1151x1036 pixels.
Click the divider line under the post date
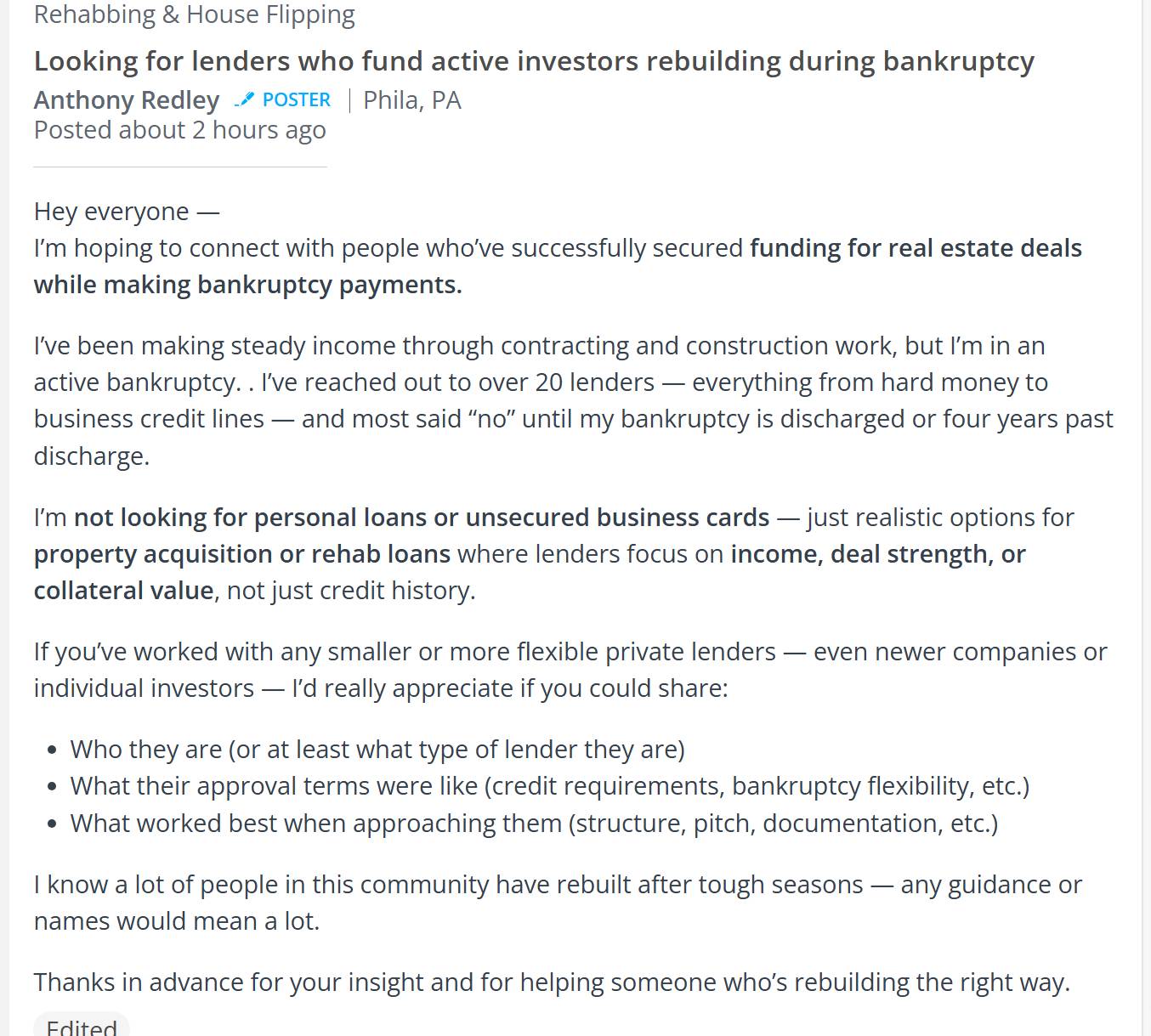click(x=180, y=167)
